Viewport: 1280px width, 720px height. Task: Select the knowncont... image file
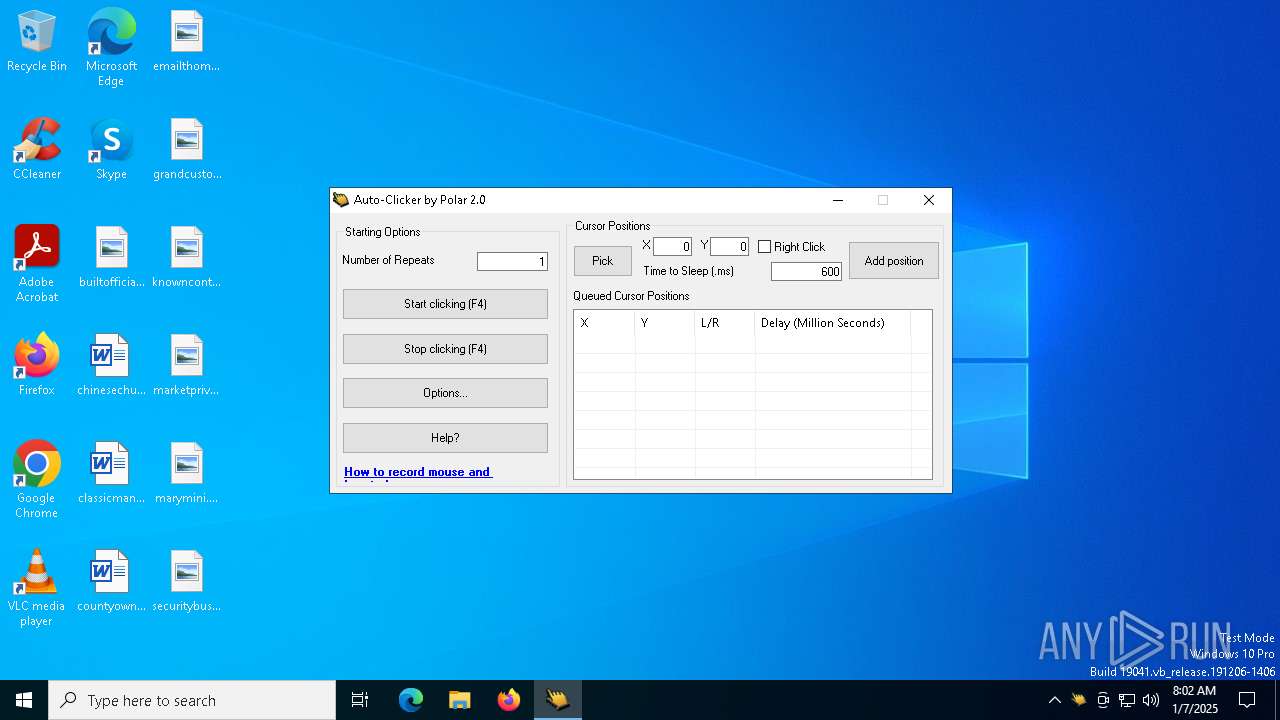click(x=186, y=258)
